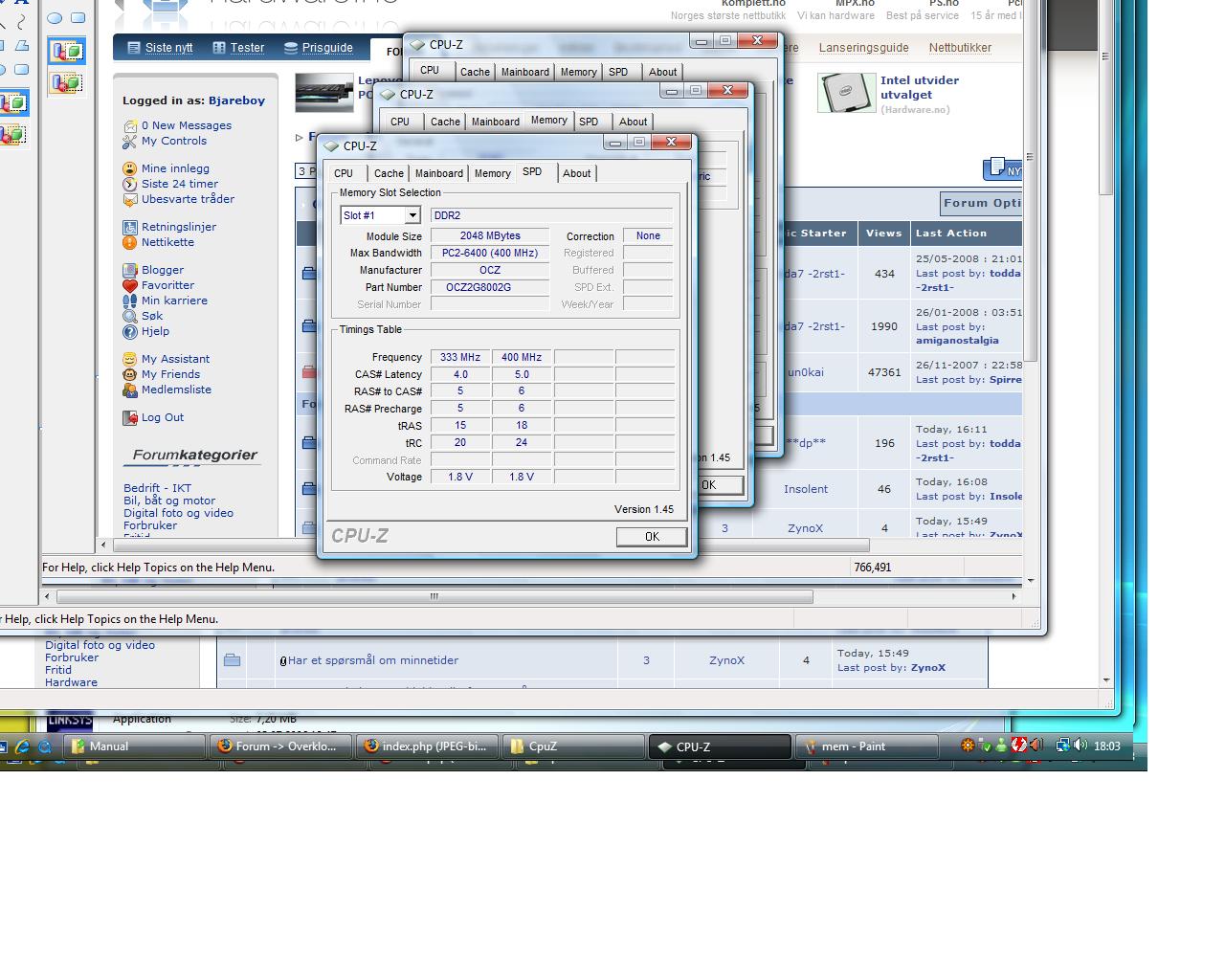Screen dimensions: 1225x980
Task: Click the Siste nytt news icon
Action: [x=134, y=47]
